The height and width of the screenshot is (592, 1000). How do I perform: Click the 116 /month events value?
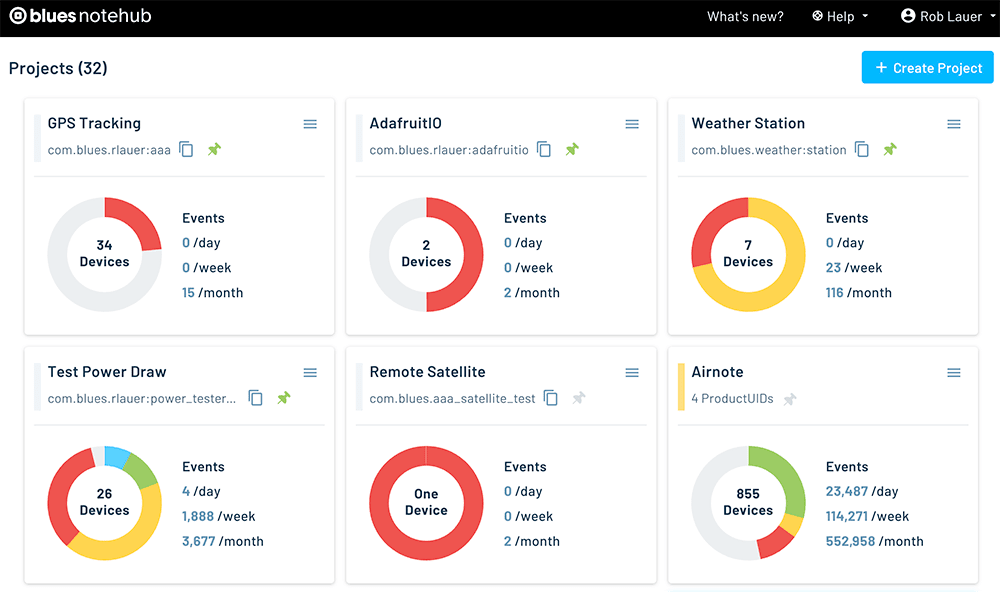(858, 293)
